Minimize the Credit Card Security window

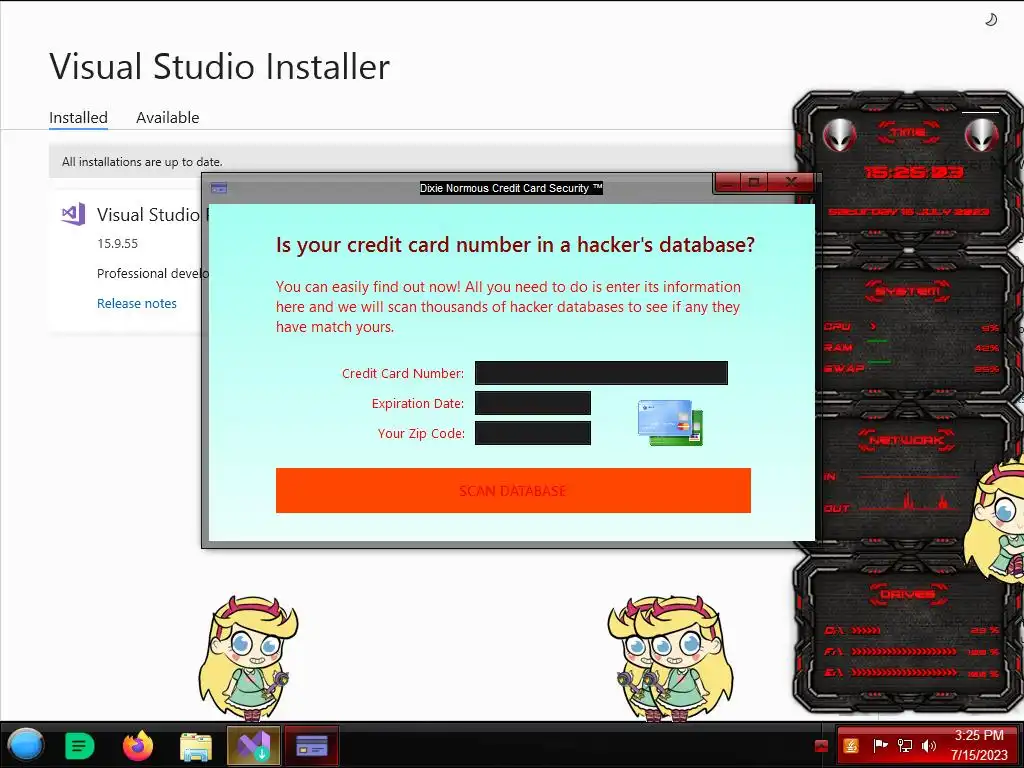click(729, 182)
